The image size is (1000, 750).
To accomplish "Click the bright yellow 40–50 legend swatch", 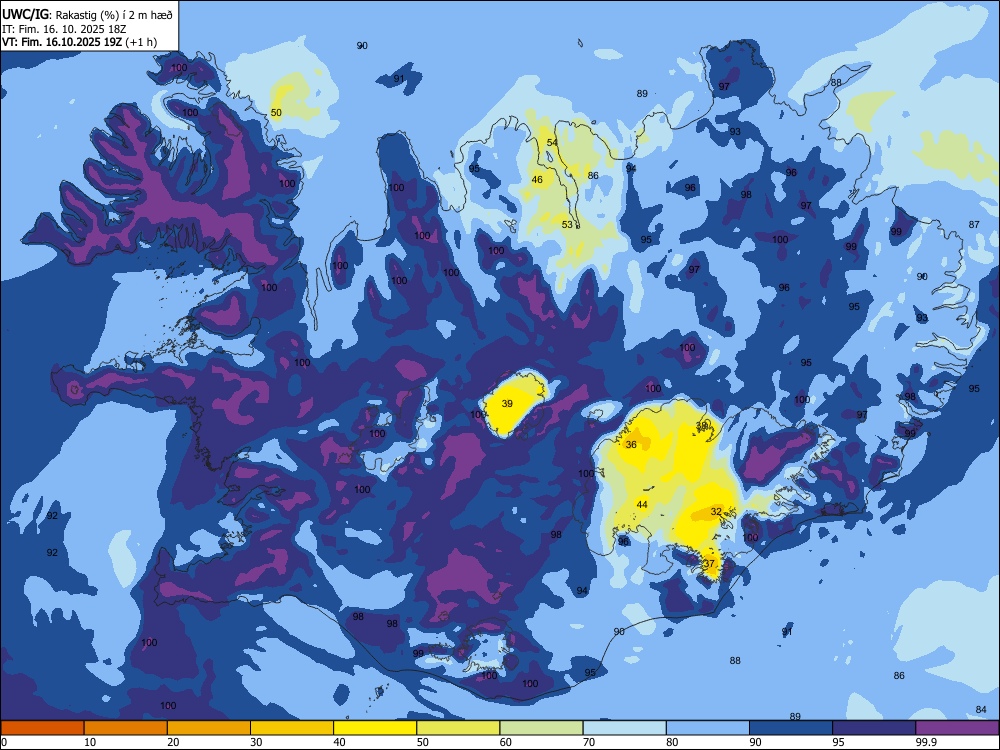I will (375, 728).
